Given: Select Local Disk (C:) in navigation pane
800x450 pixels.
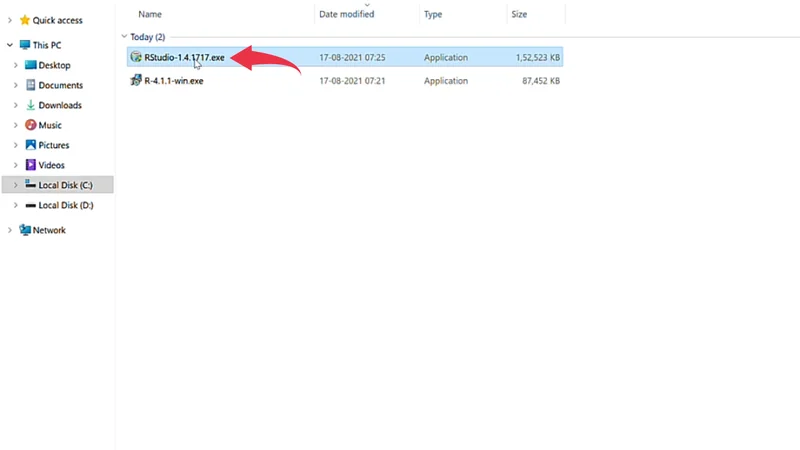Looking at the screenshot, I should 65,185.
